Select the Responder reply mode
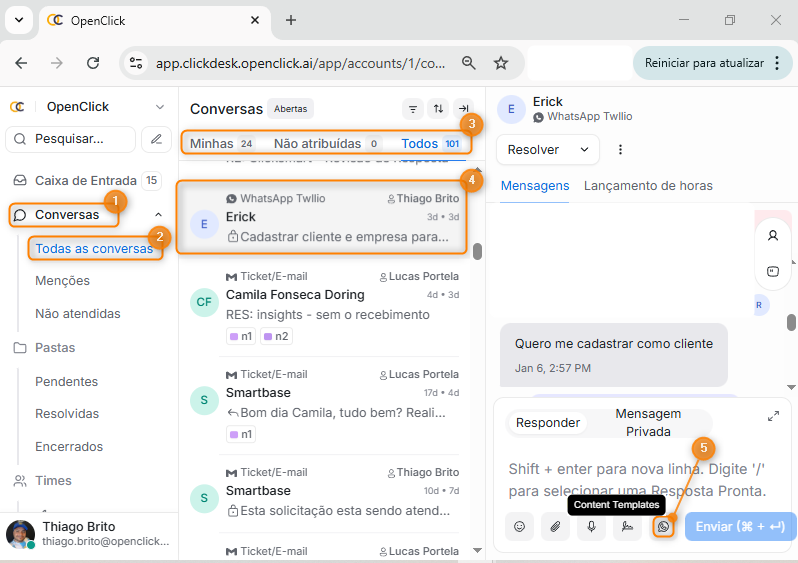The width and height of the screenshot is (798, 563). 547,422
